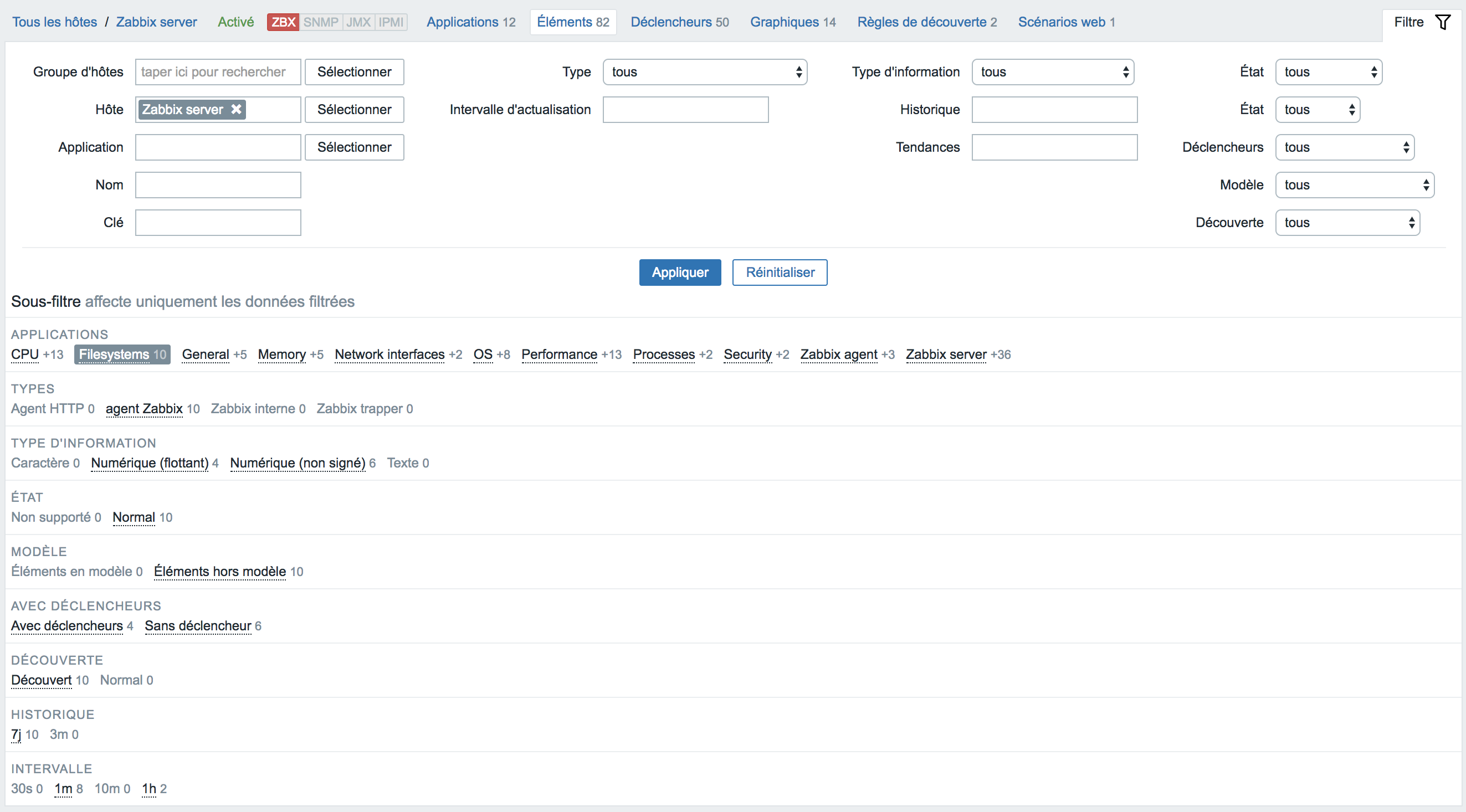Open the Type d'information dropdown
Viewport: 1466px width, 812px height.
click(x=1053, y=71)
